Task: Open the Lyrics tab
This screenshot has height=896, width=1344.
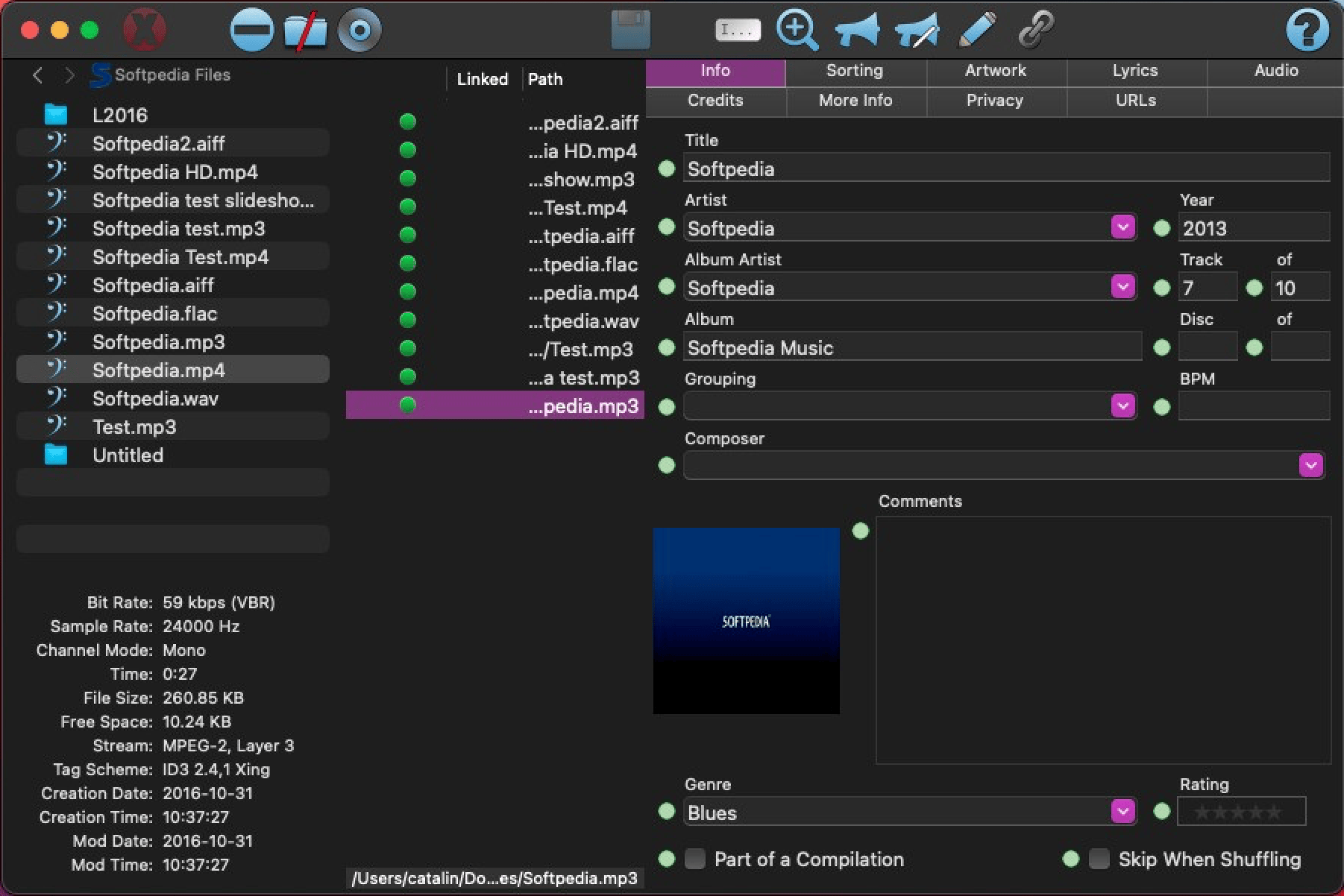Action: 1134,71
